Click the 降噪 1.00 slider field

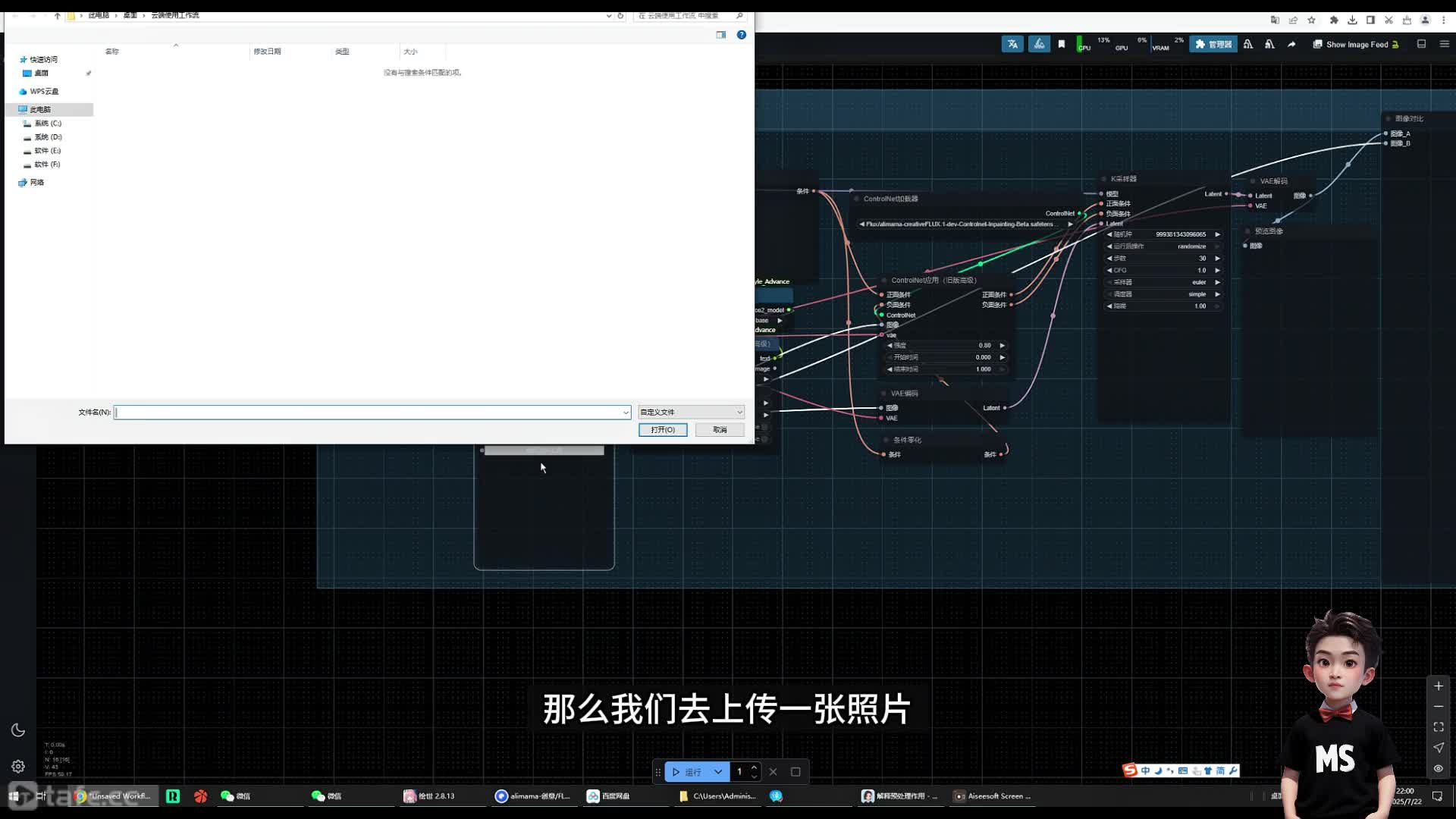click(x=1163, y=306)
